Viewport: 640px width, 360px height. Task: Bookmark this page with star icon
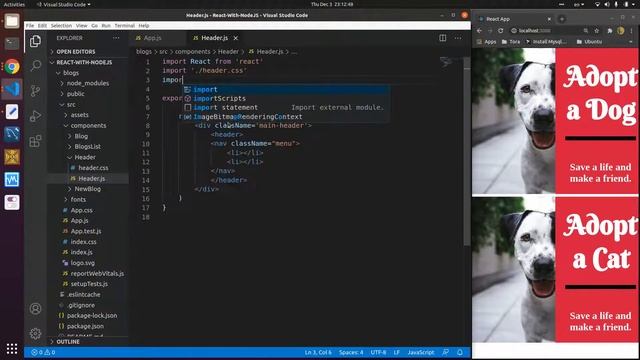pyautogui.click(x=597, y=31)
